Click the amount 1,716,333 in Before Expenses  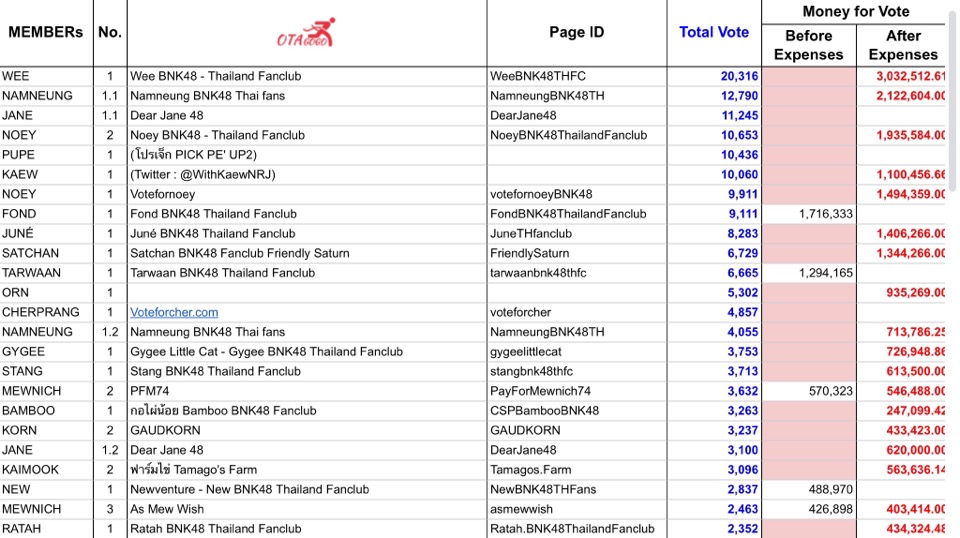pyautogui.click(x=825, y=214)
